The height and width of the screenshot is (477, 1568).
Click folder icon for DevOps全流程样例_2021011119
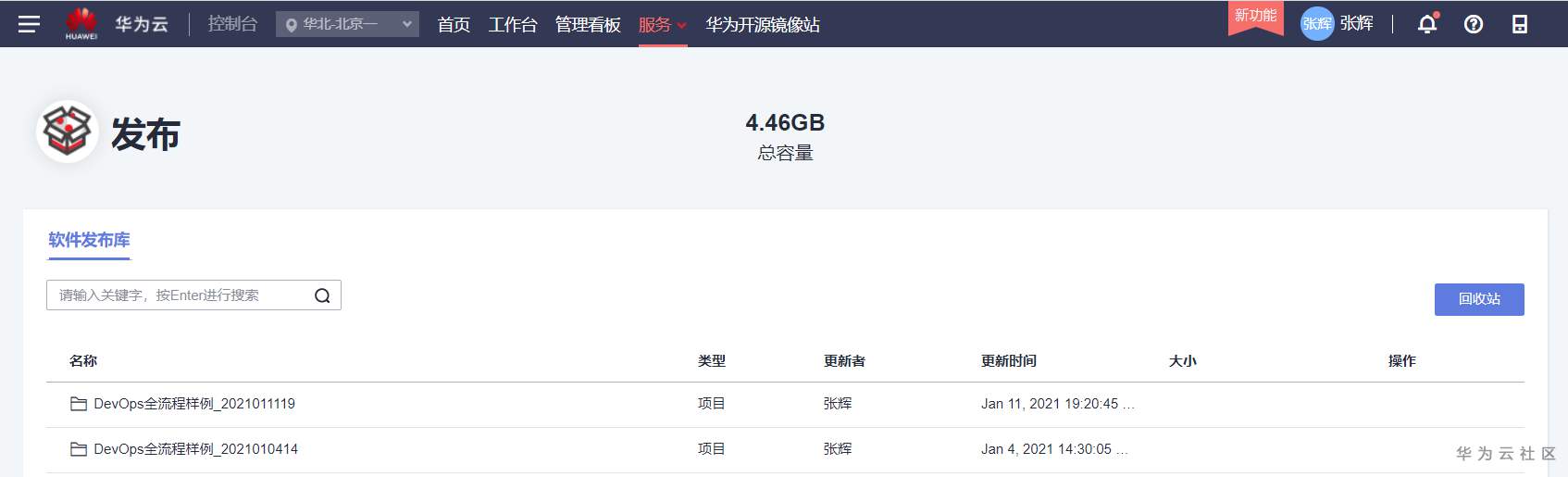[x=79, y=404]
